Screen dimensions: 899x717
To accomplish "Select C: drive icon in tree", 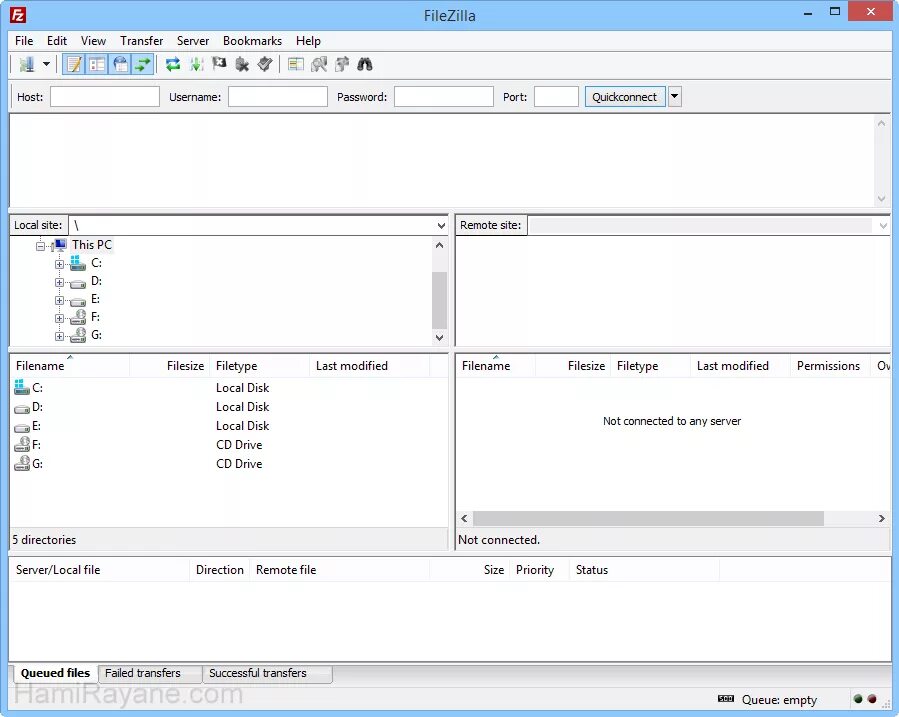I will click(x=77, y=263).
